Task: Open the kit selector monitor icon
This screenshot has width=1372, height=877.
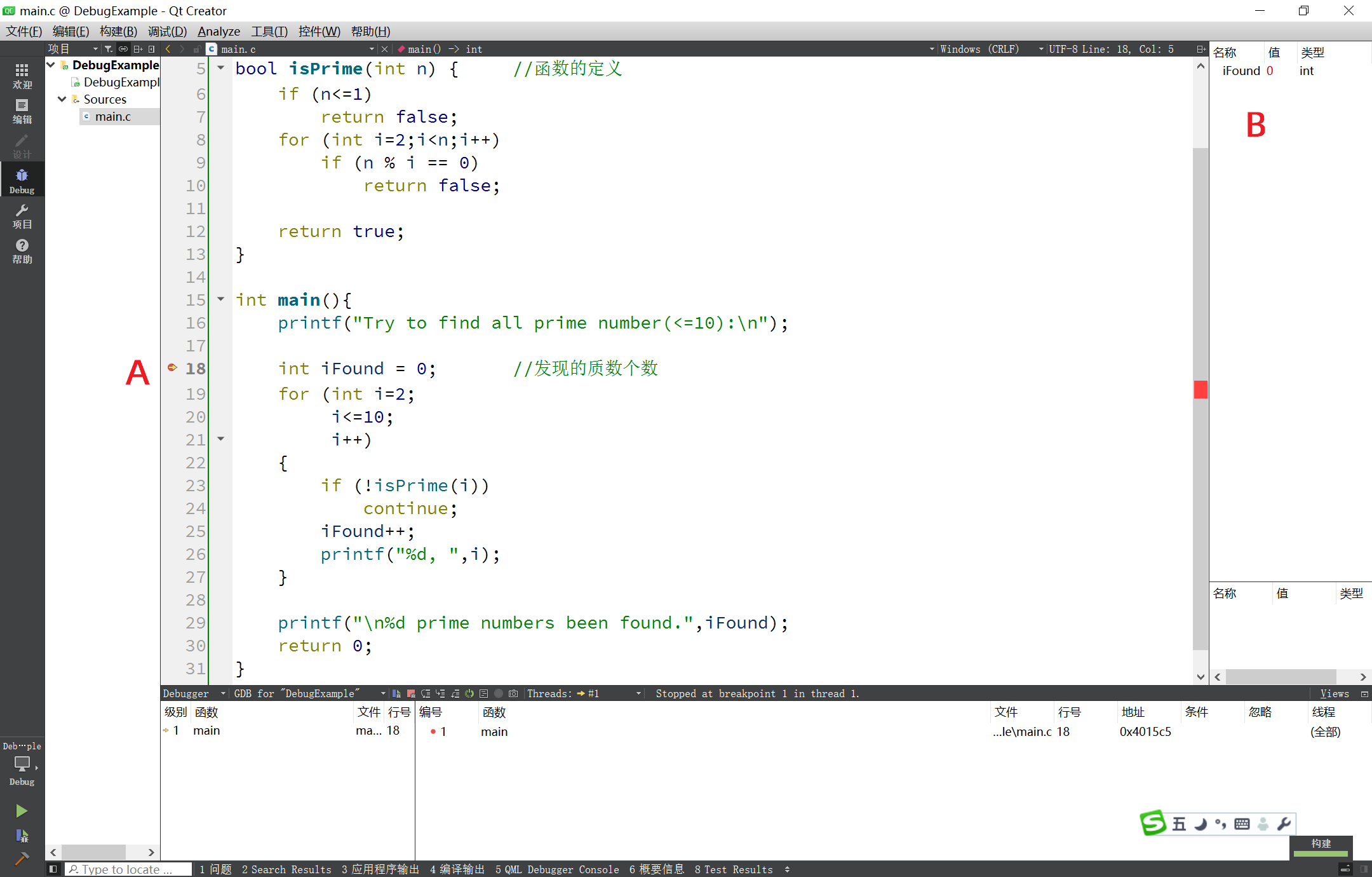Action: point(22,764)
